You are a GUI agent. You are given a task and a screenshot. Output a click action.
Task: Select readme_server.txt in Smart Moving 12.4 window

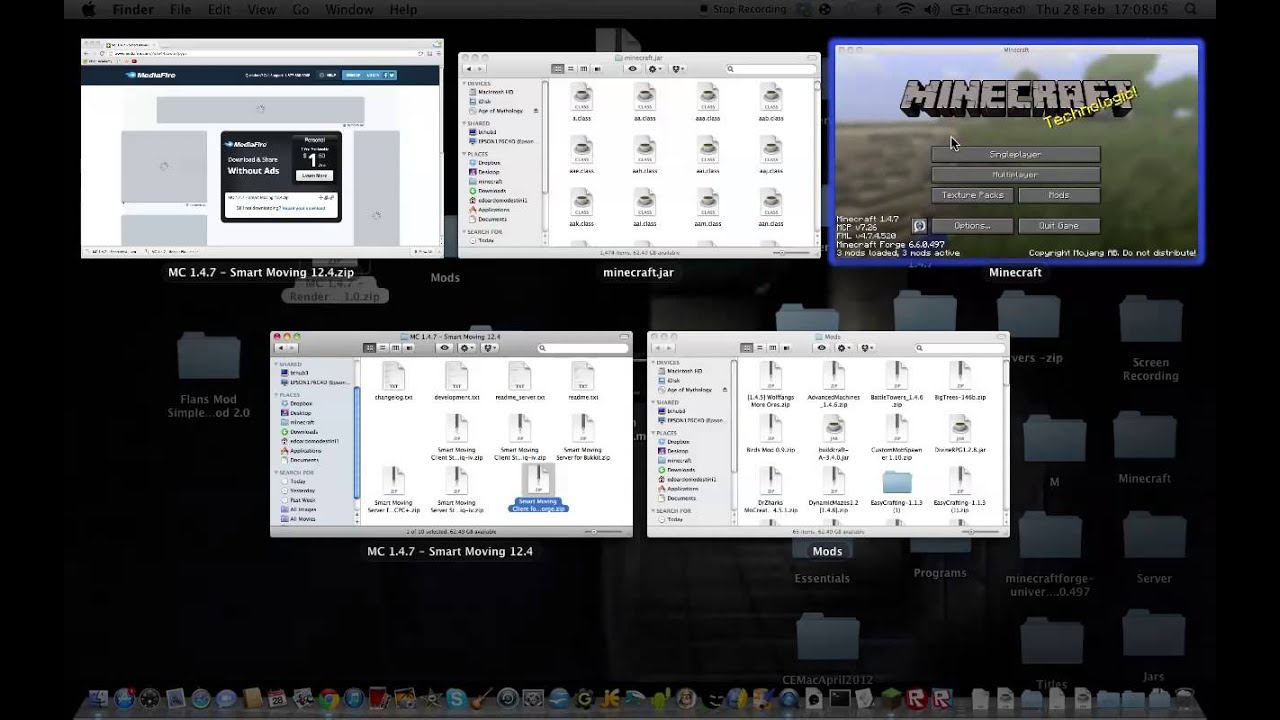[x=520, y=382]
